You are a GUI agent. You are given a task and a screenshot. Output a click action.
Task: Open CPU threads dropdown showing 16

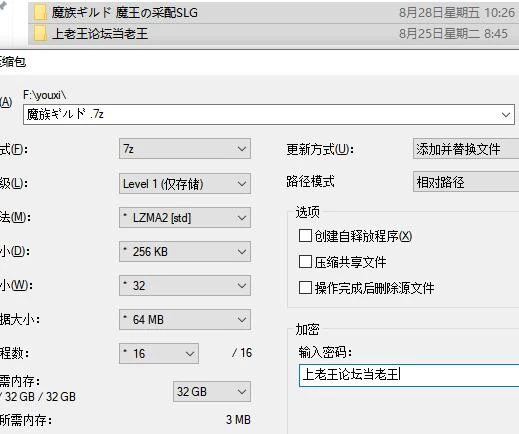click(159, 353)
